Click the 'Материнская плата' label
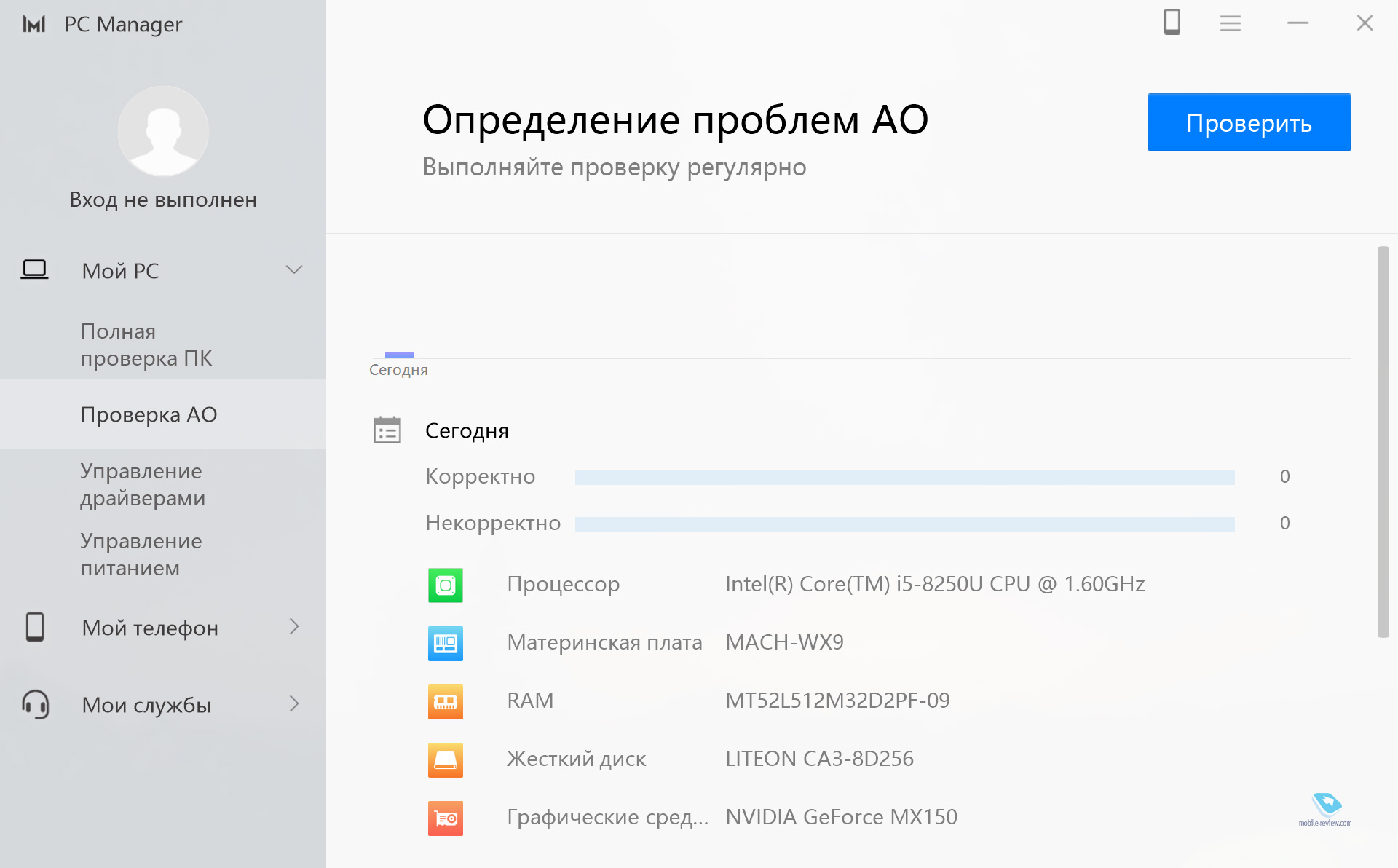The width and height of the screenshot is (1398, 868). point(604,642)
